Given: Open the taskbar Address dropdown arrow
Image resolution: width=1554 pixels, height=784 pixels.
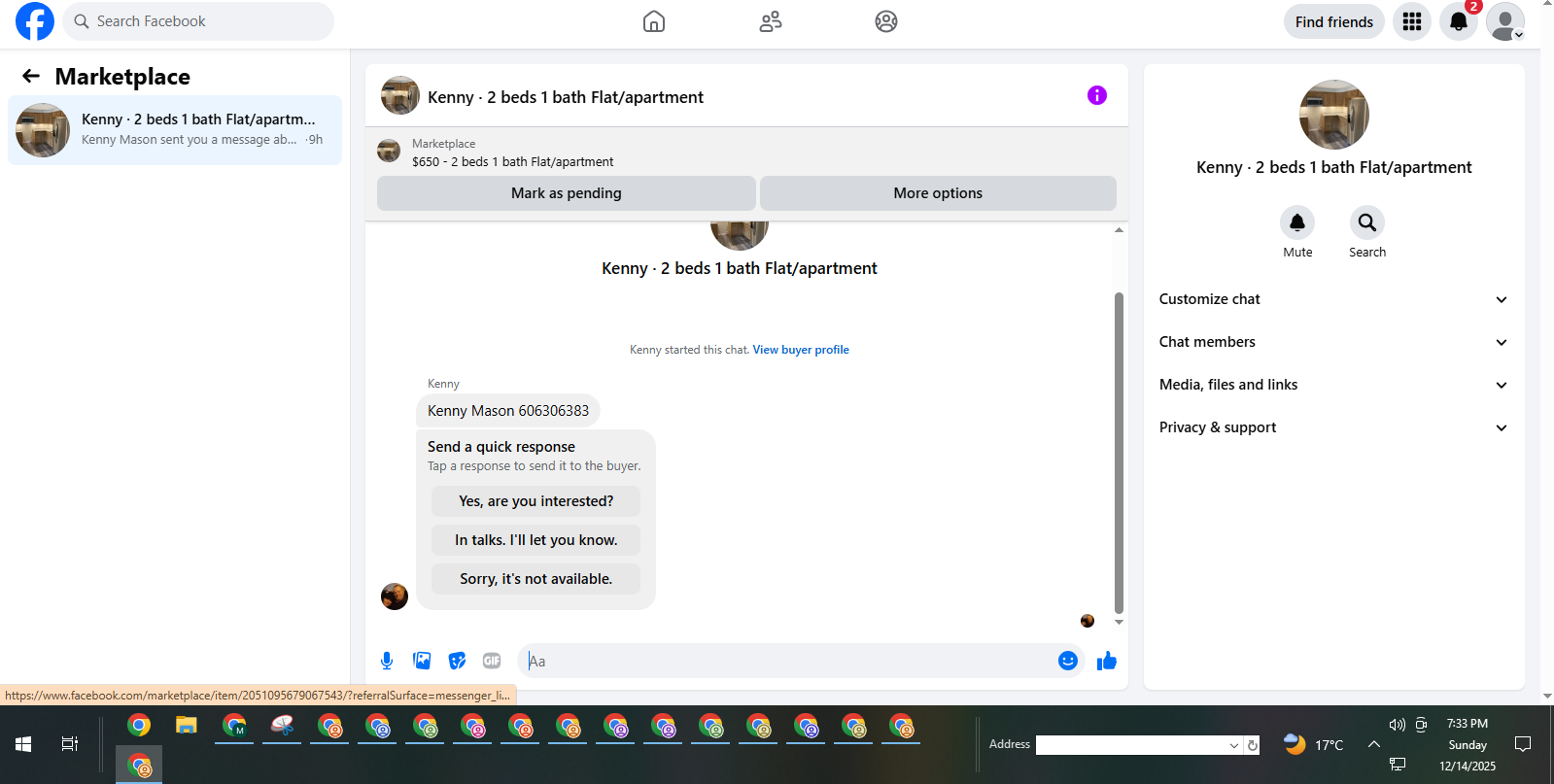Looking at the screenshot, I should [1234, 745].
